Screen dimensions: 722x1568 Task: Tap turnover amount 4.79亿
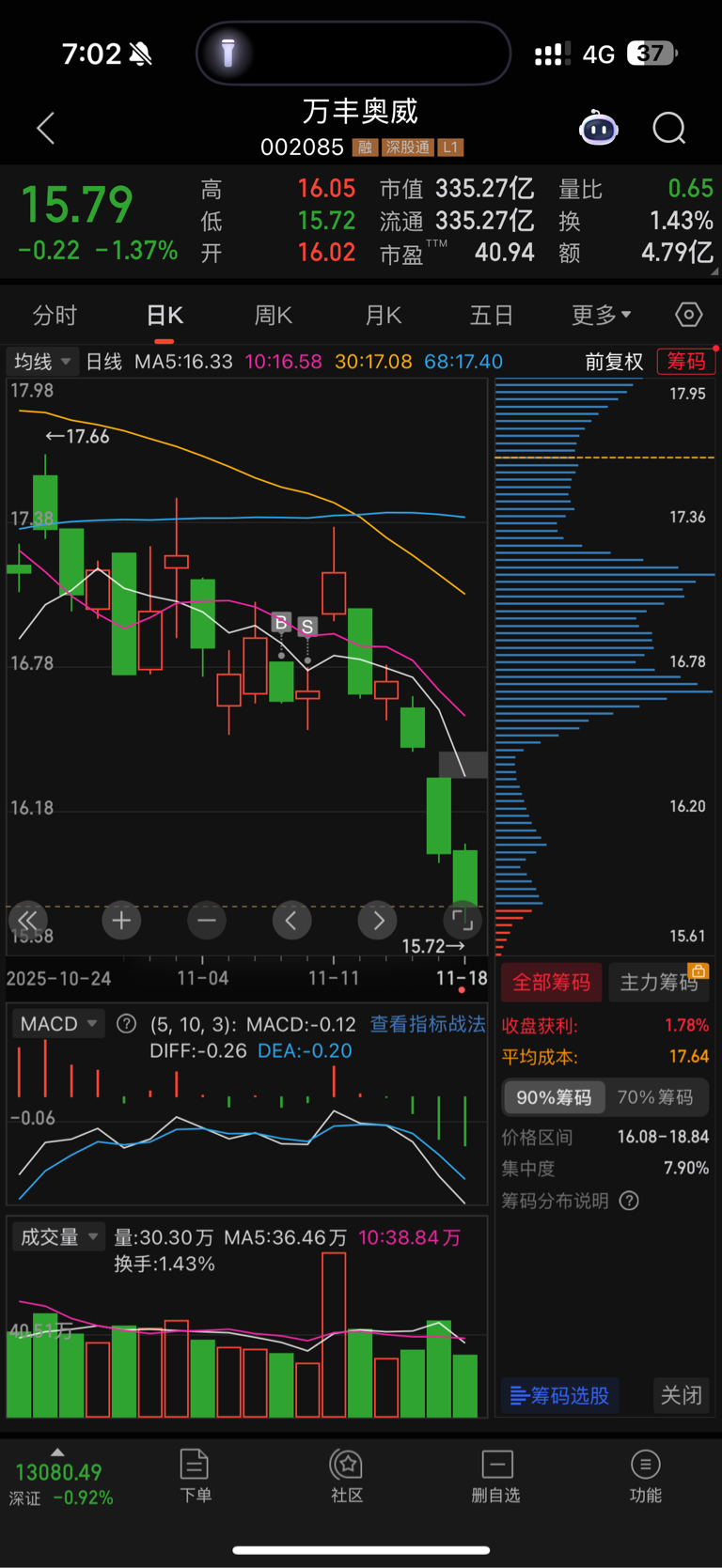pos(677,252)
